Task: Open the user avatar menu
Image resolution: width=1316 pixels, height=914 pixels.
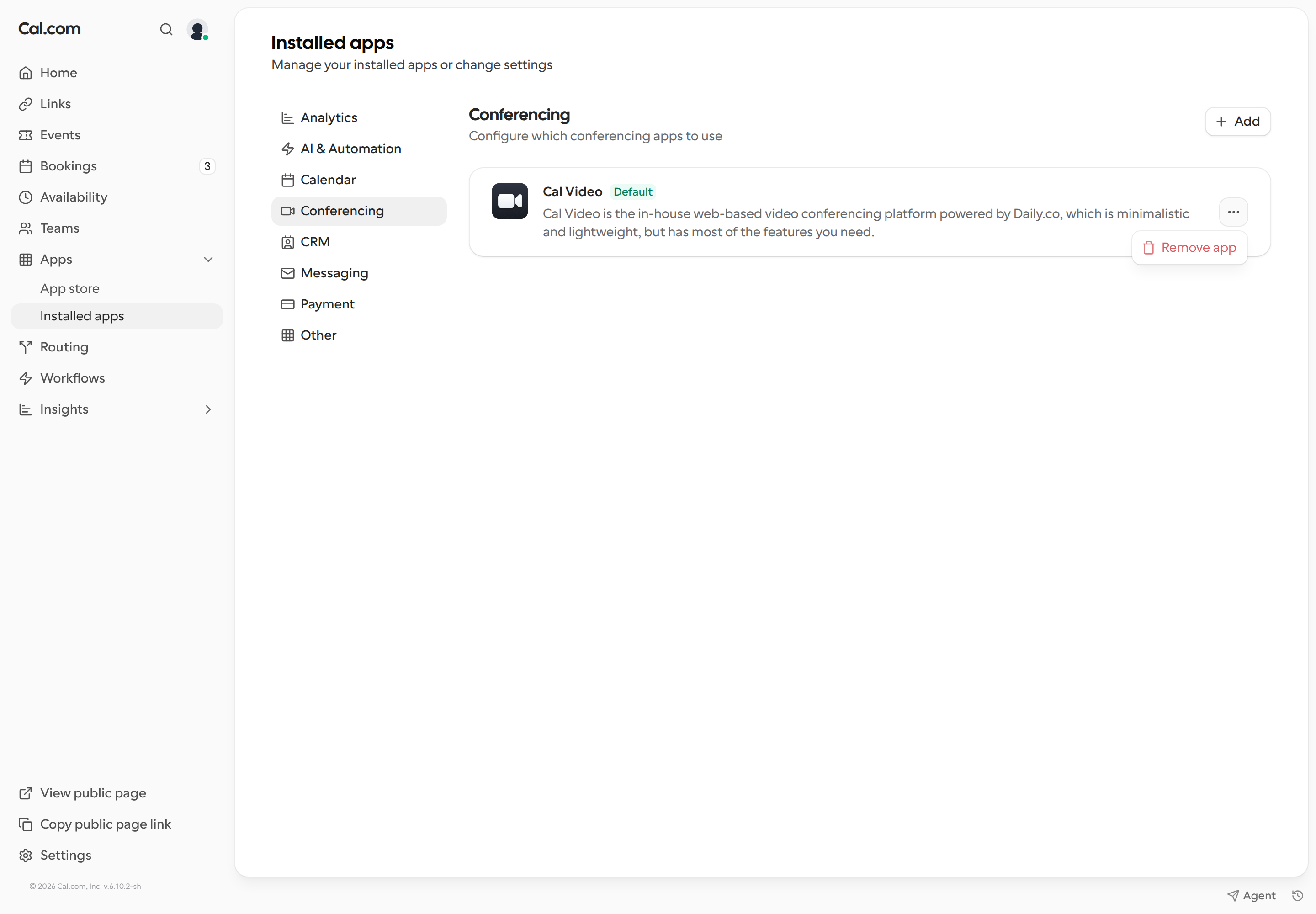Action: pos(197,29)
